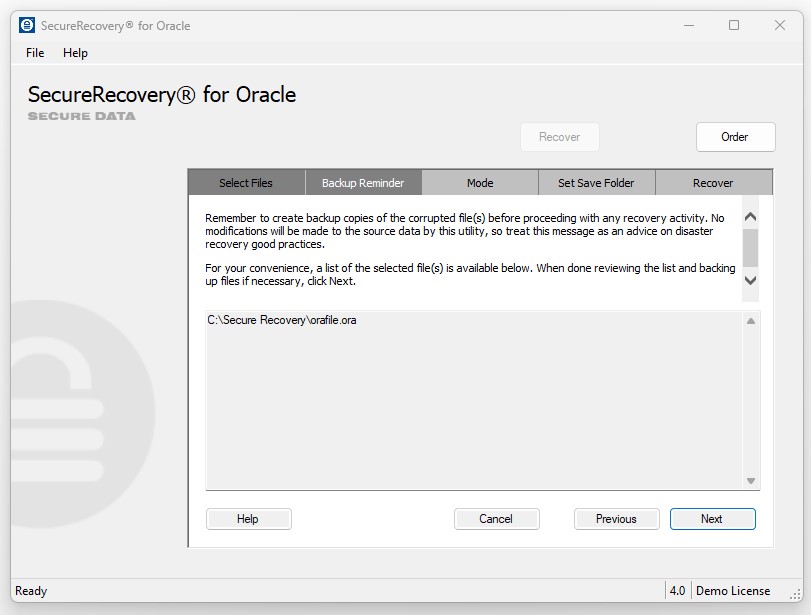The height and width of the screenshot is (615, 811).
Task: Click the file list scroll-down arrow
Action: click(x=751, y=481)
